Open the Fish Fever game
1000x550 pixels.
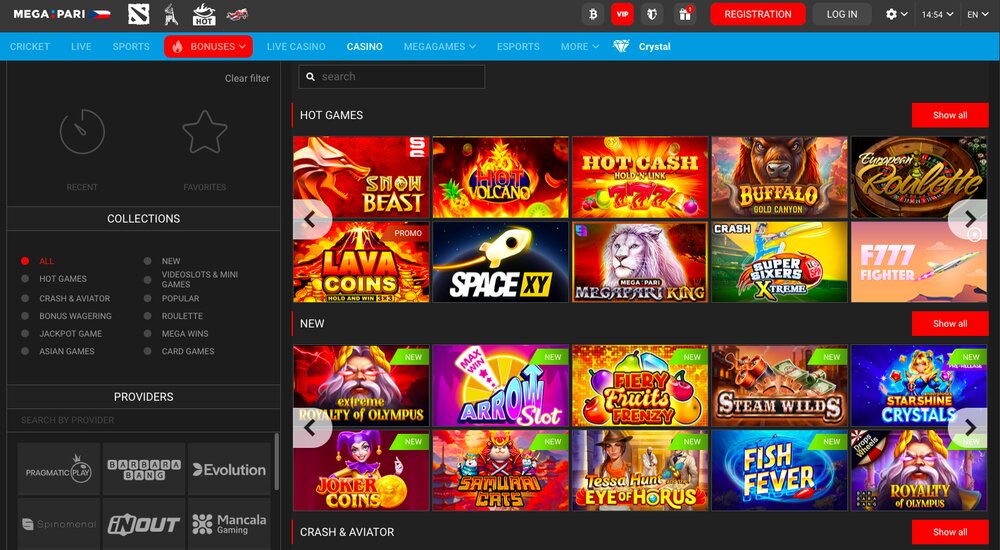(x=779, y=470)
